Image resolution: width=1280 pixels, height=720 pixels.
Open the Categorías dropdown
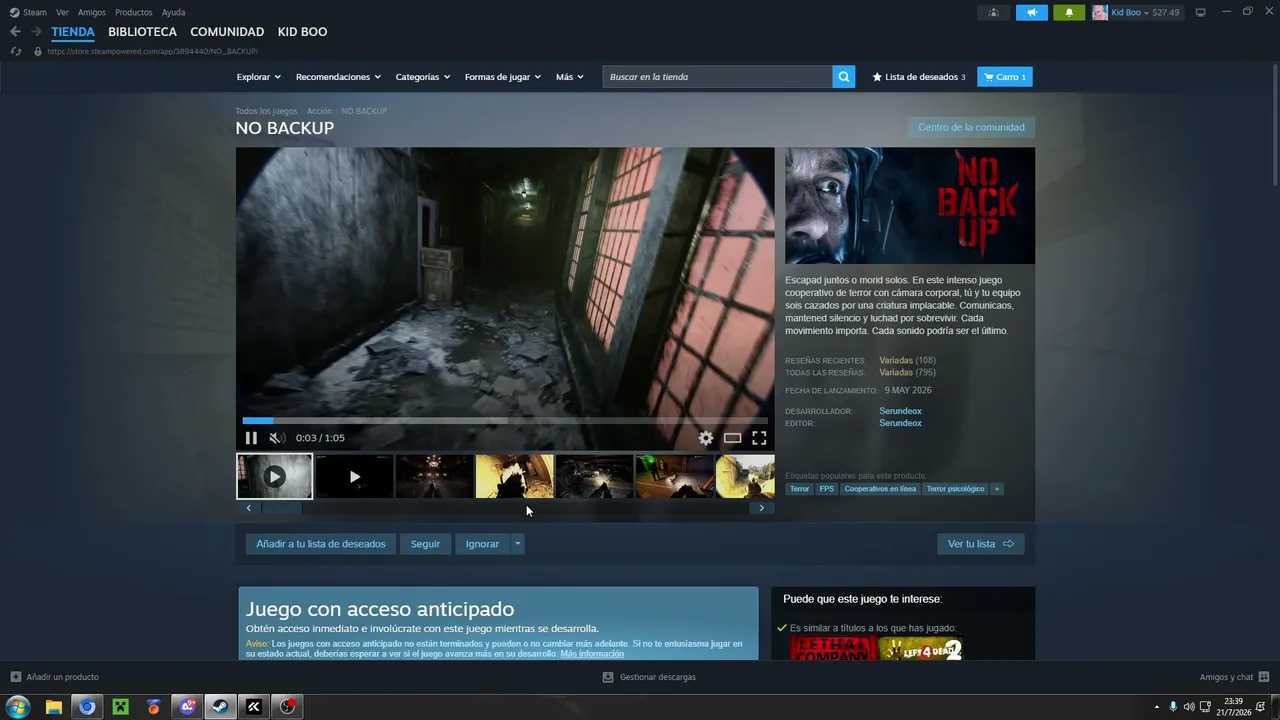coord(423,77)
